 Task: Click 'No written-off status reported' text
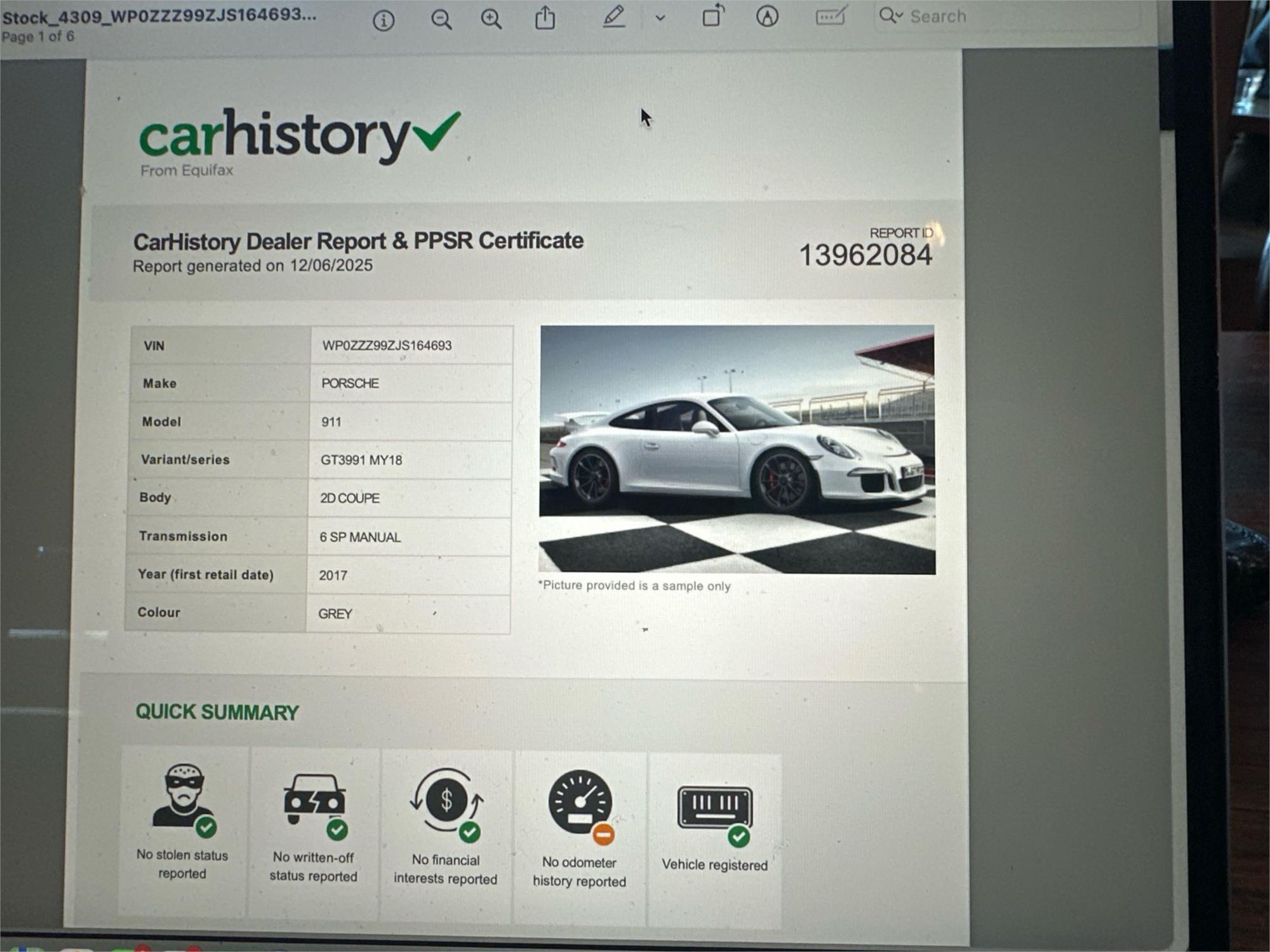(x=313, y=867)
